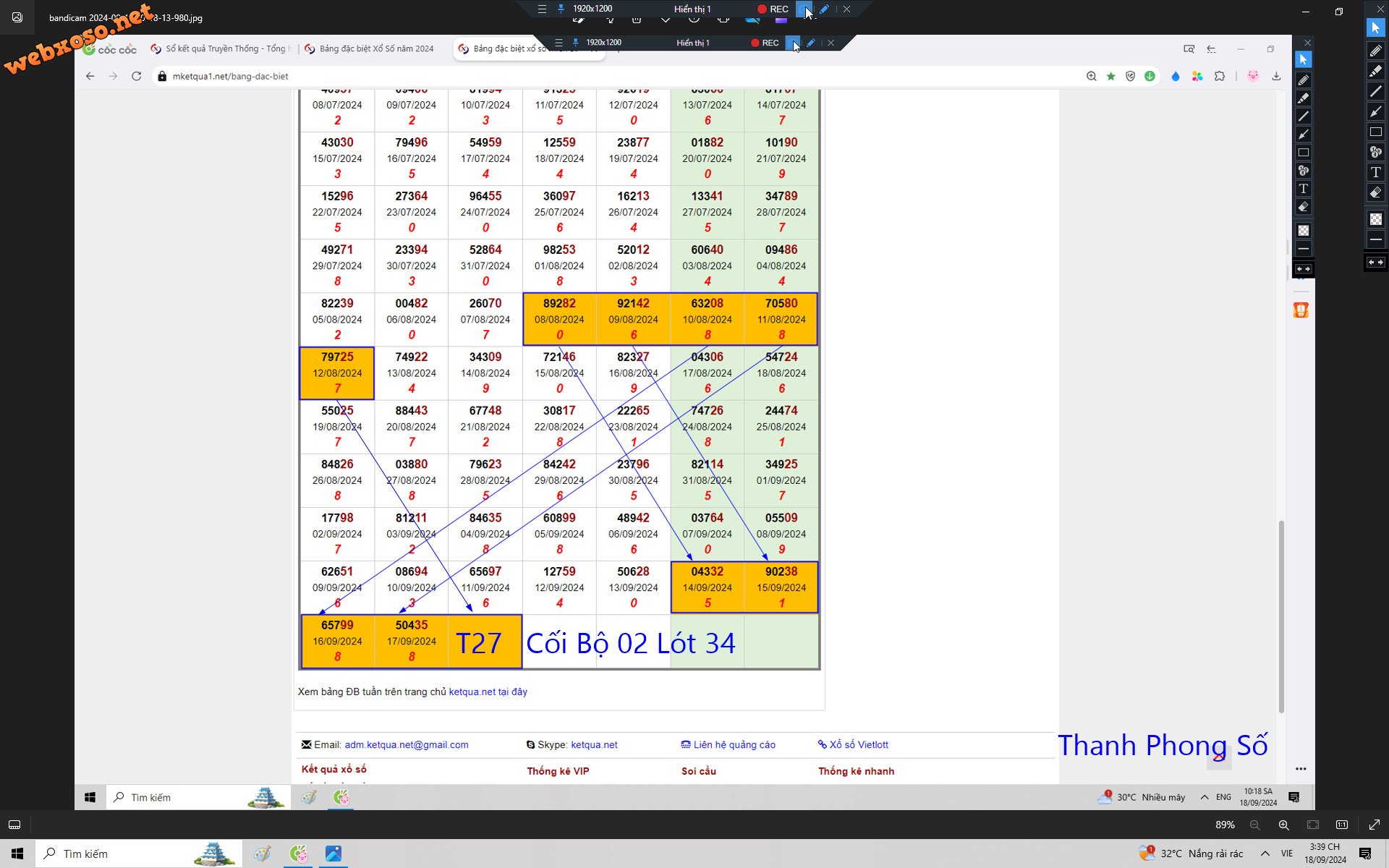Toggle the filmstrip view in Photos bottom bar
This screenshot has height=868, width=1389.
tap(14, 825)
